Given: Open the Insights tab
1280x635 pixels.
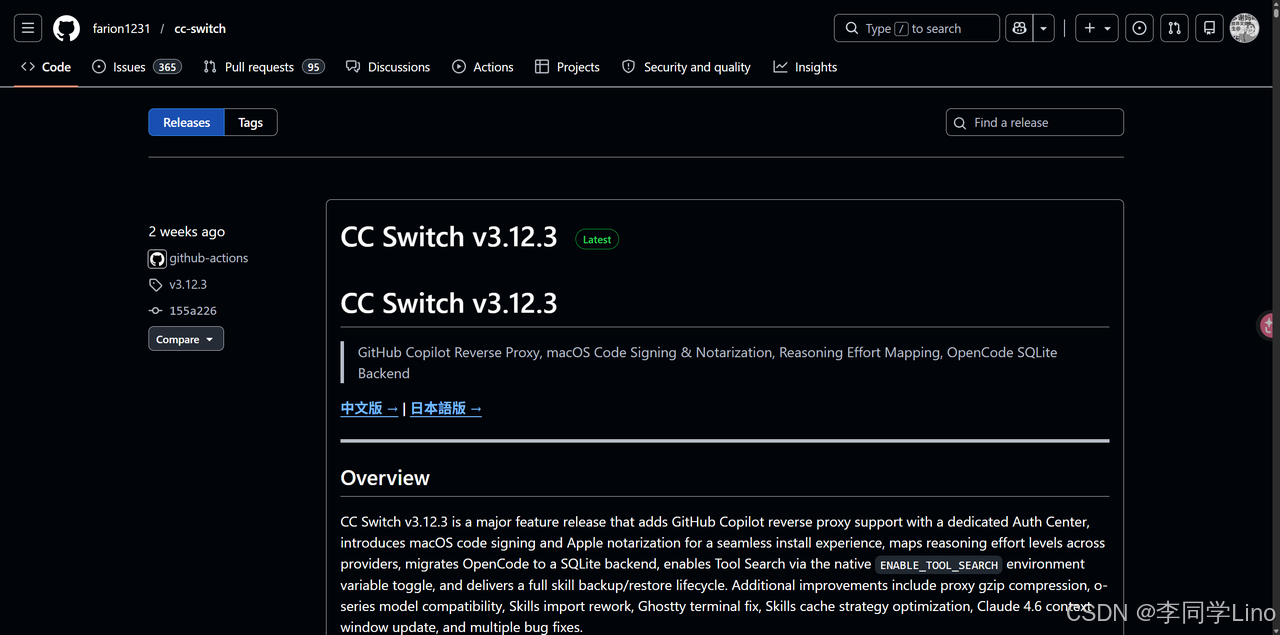Looking at the screenshot, I should pos(805,67).
